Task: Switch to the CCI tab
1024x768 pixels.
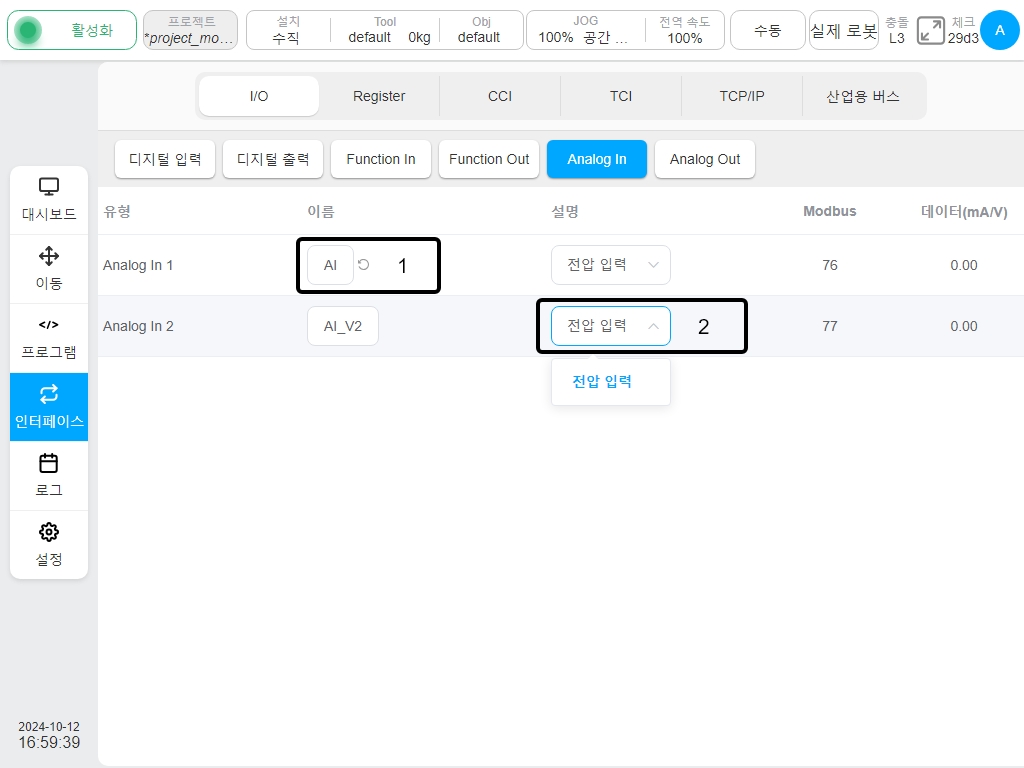Action: pyautogui.click(x=500, y=96)
